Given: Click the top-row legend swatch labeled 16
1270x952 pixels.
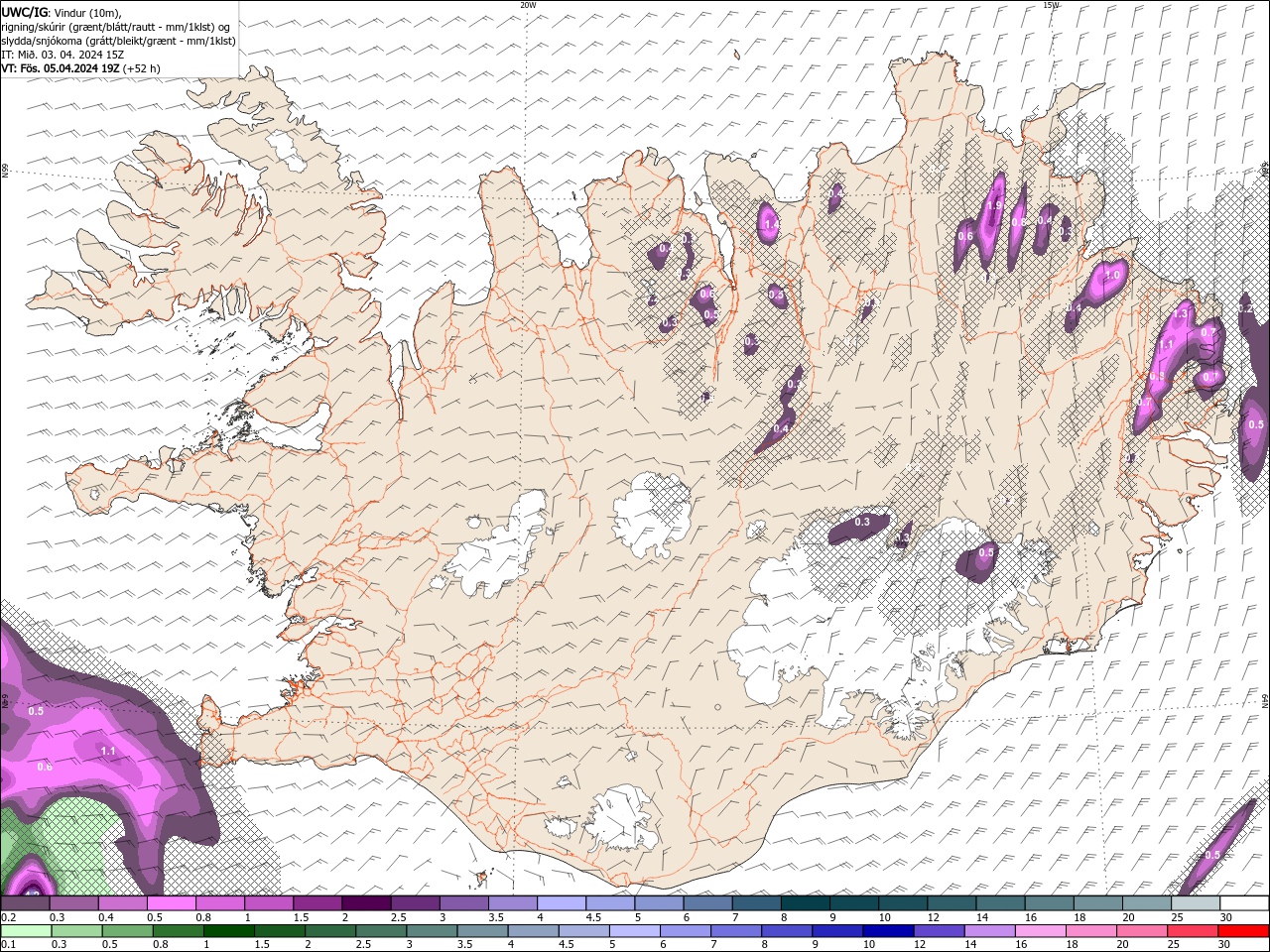Looking at the screenshot, I should [x=1049, y=903].
